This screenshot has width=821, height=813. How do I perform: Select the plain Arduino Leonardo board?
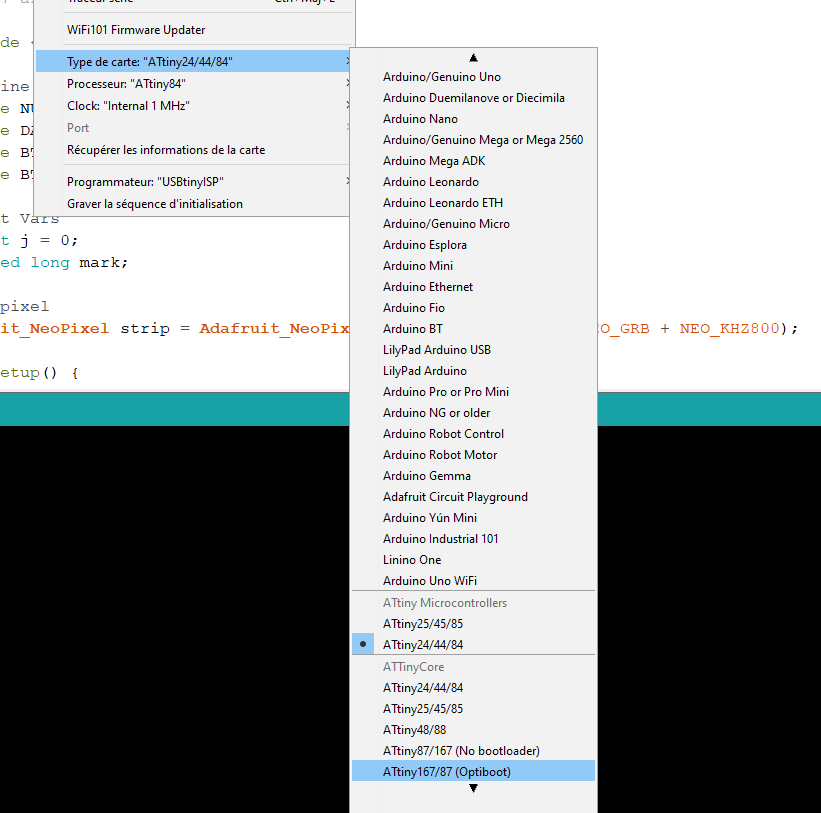click(x=473, y=182)
